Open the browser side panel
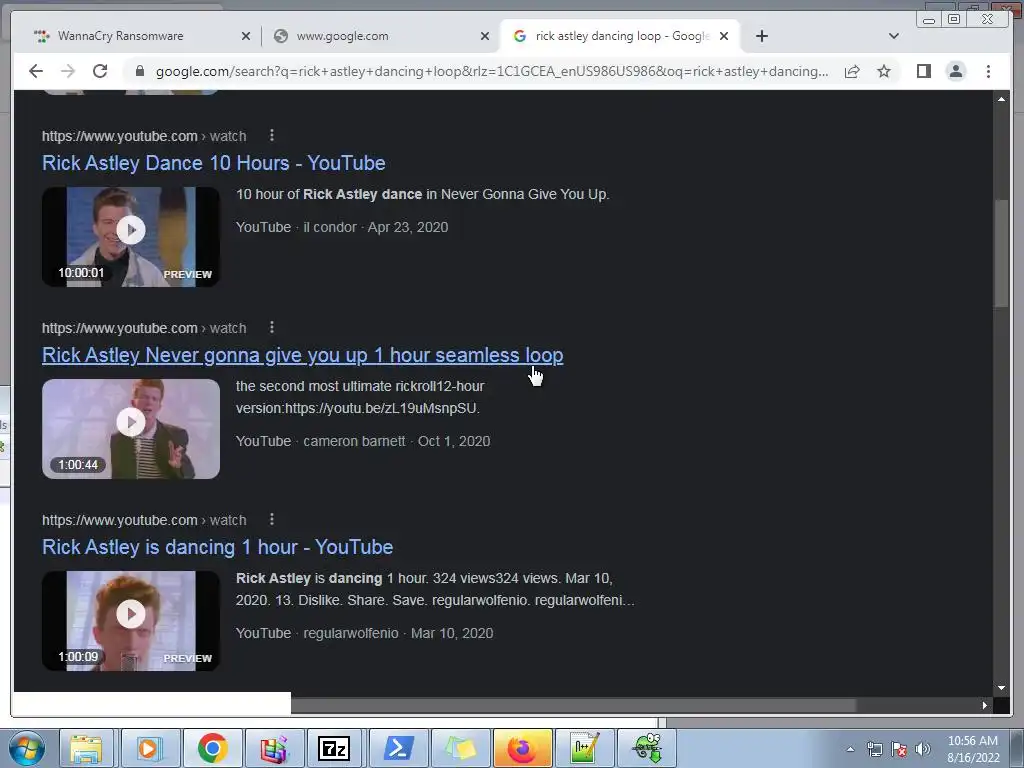Screen dimensions: 1024x768 tap(923, 71)
